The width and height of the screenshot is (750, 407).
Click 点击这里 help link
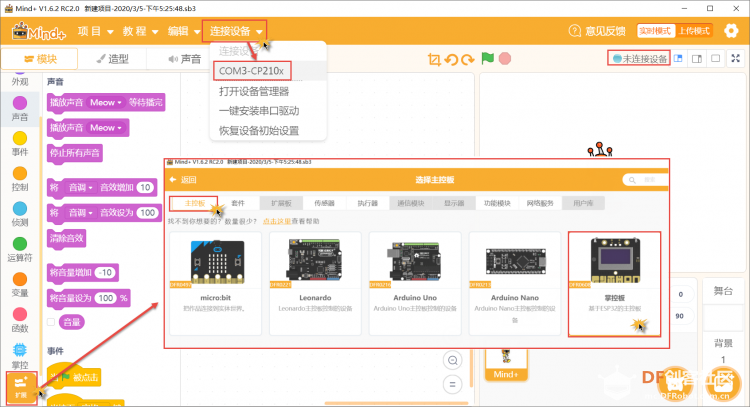tap(277, 221)
